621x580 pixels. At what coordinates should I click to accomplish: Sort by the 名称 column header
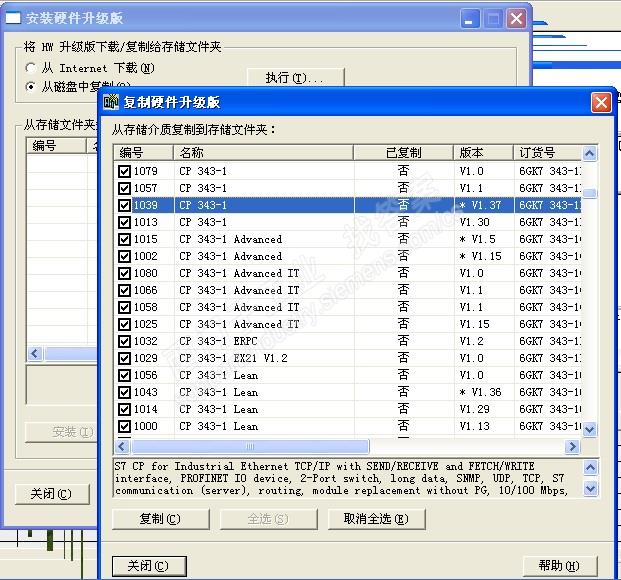pos(263,153)
